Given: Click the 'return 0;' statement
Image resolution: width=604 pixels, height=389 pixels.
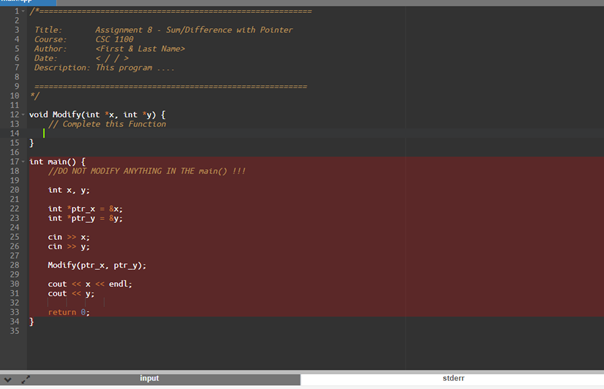Looking at the screenshot, I should (69, 312).
